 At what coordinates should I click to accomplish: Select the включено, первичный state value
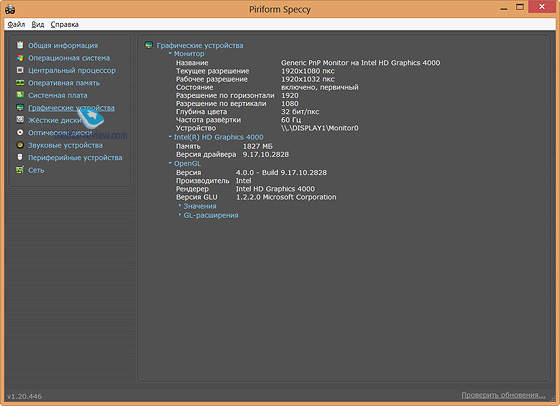[320, 87]
